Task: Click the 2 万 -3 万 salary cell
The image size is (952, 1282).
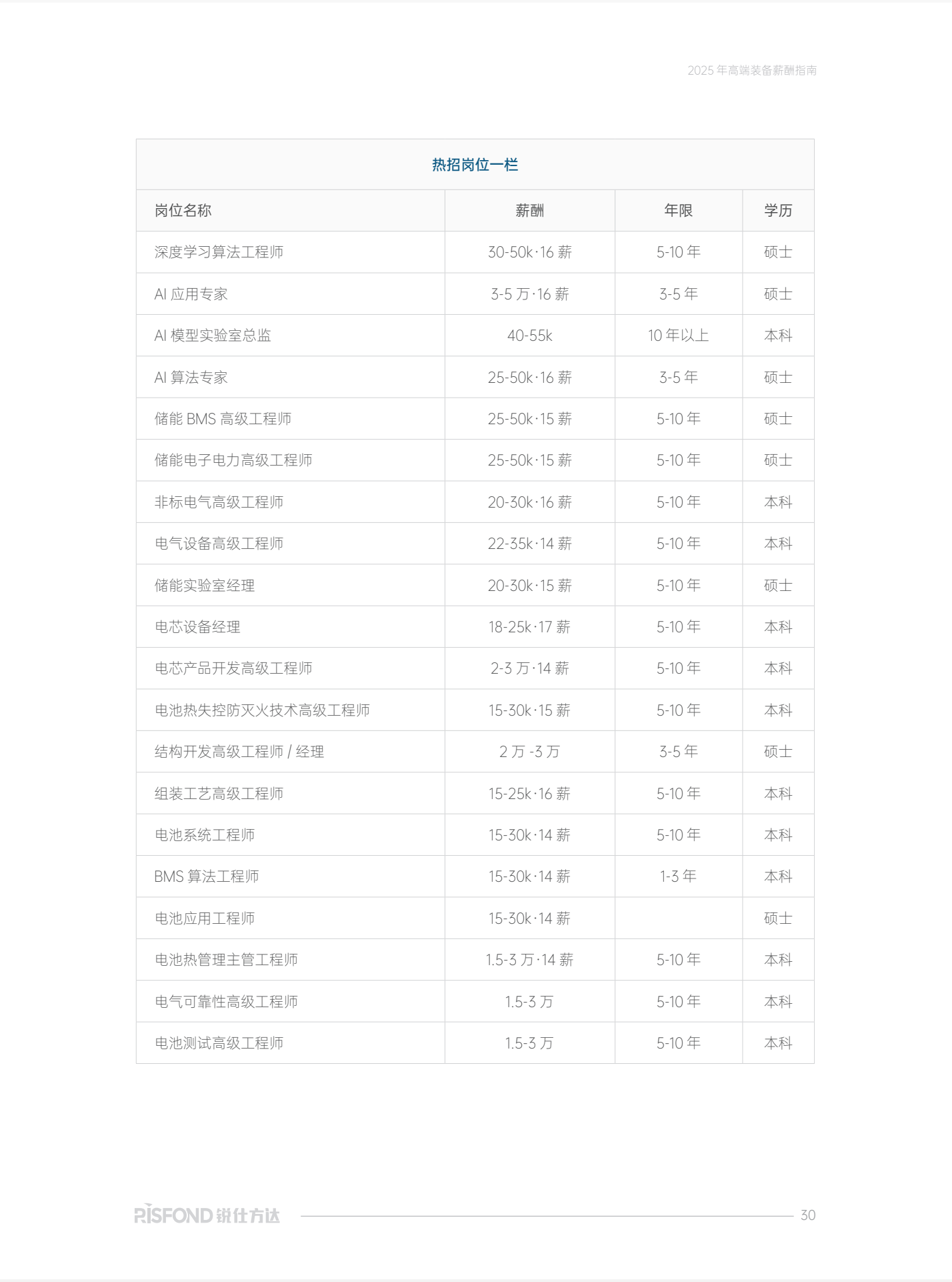Action: (529, 752)
